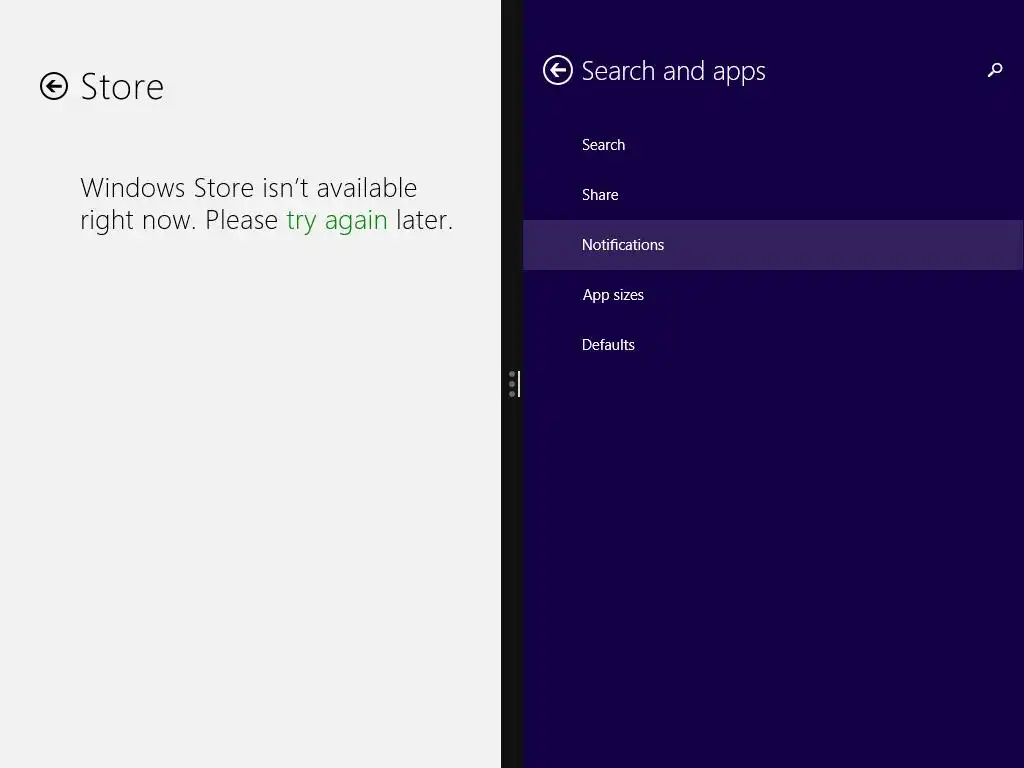1024x768 pixels.
Task: Open the Defaults settings item
Action: click(x=773, y=345)
